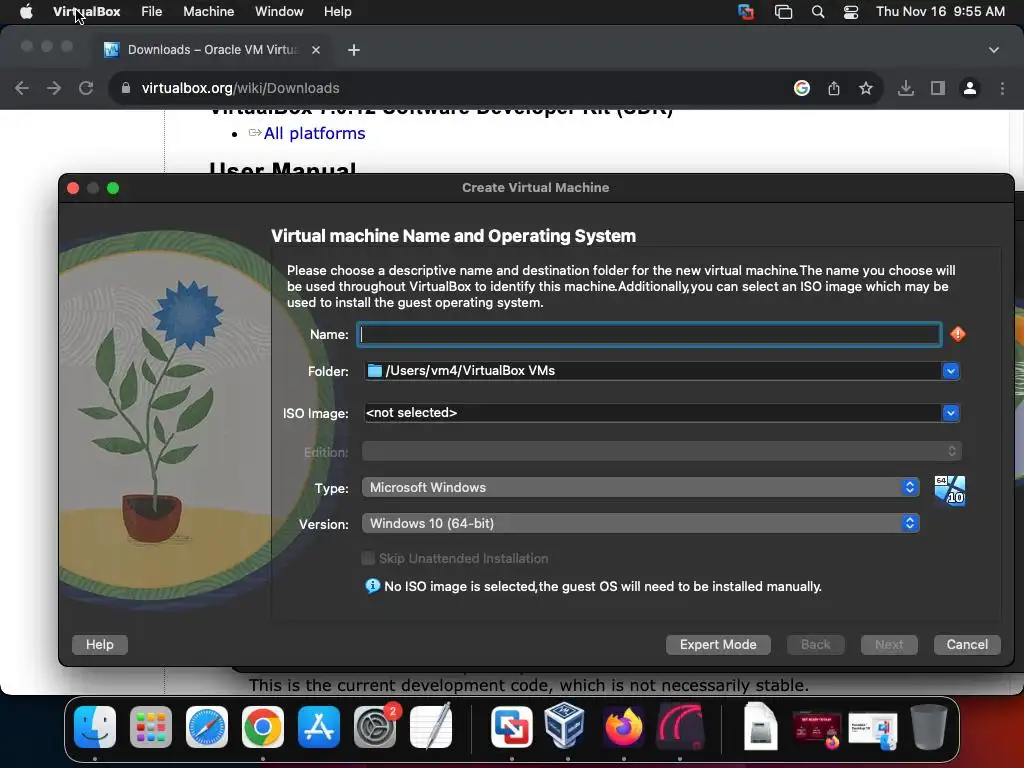This screenshot has height=768, width=1024.
Task: Open Chrome profile avatar icon
Action: tap(970, 88)
